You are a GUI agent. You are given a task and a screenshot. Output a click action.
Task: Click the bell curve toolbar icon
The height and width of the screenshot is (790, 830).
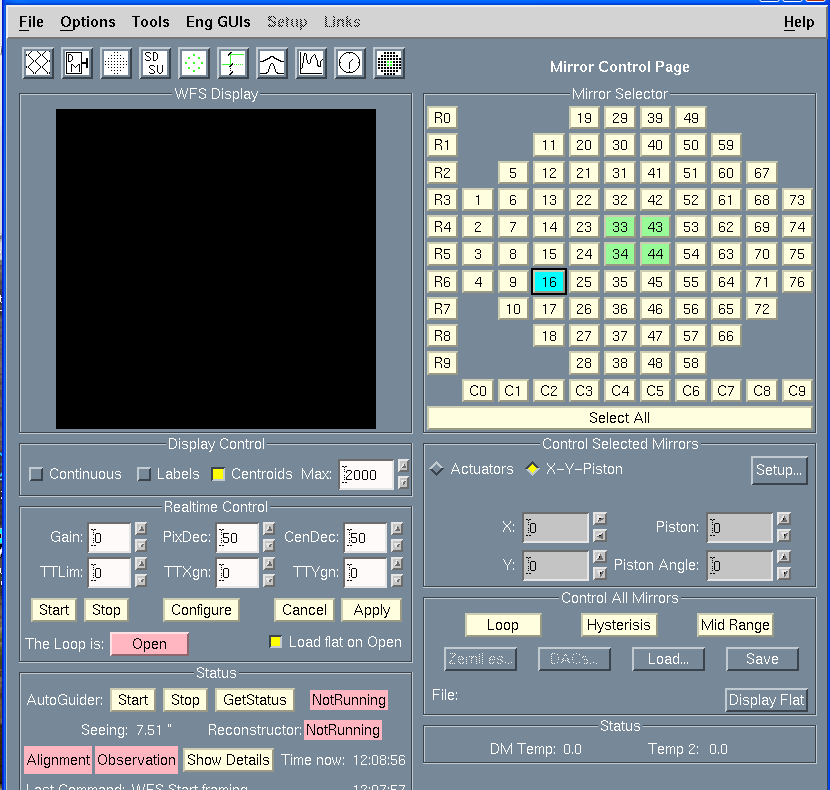[272, 64]
